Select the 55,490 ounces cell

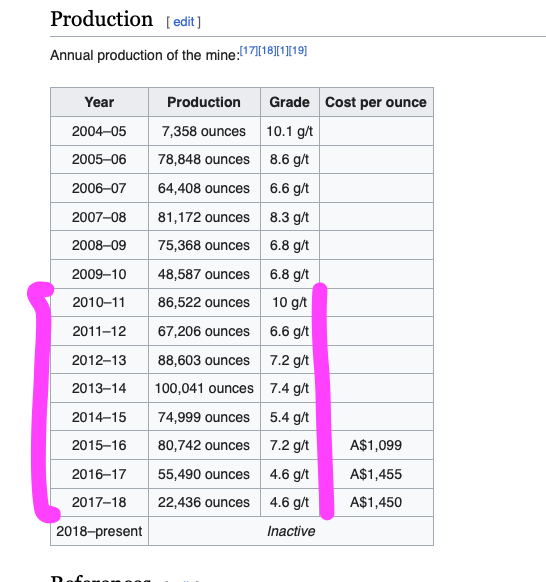(x=204, y=474)
